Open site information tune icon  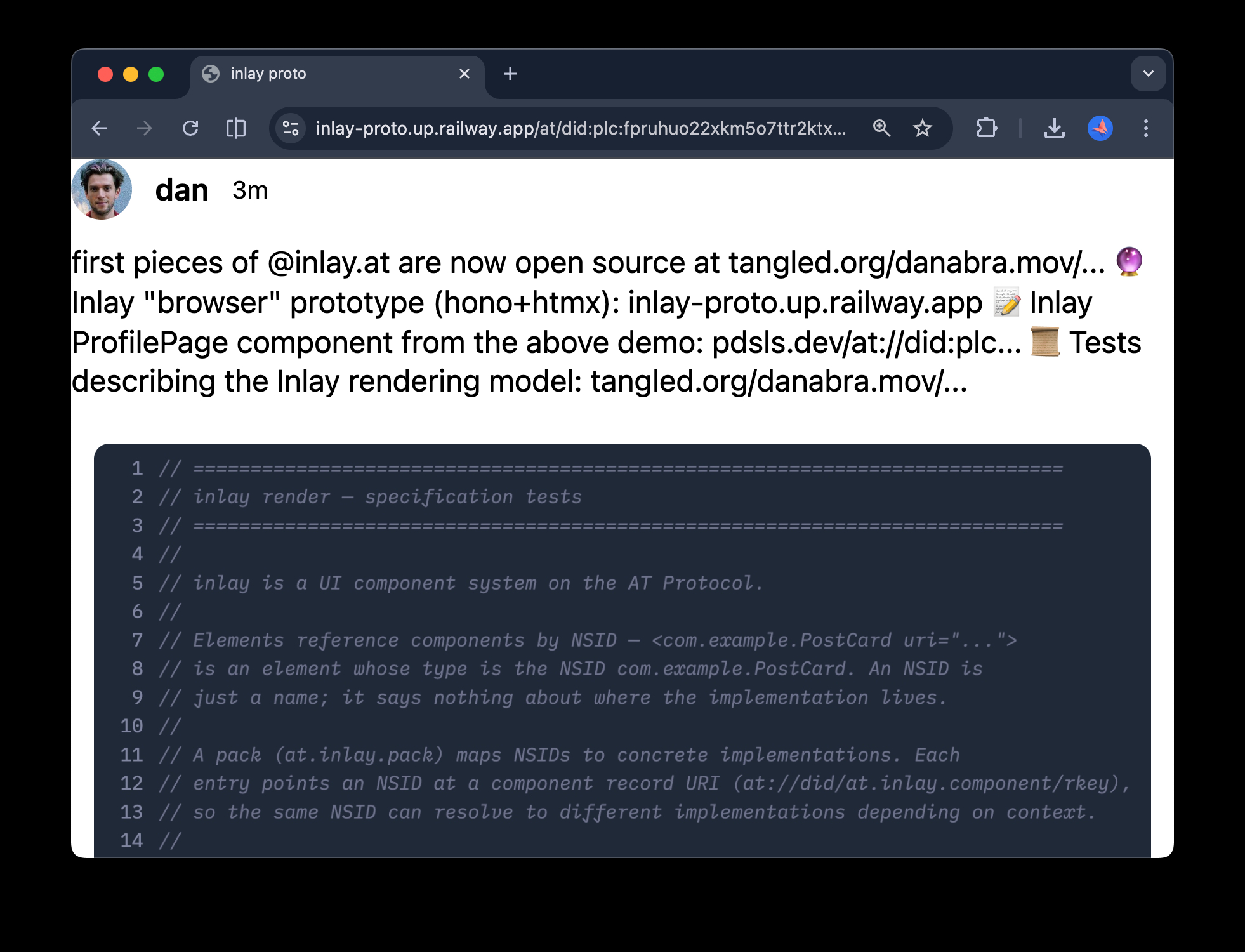point(291,129)
